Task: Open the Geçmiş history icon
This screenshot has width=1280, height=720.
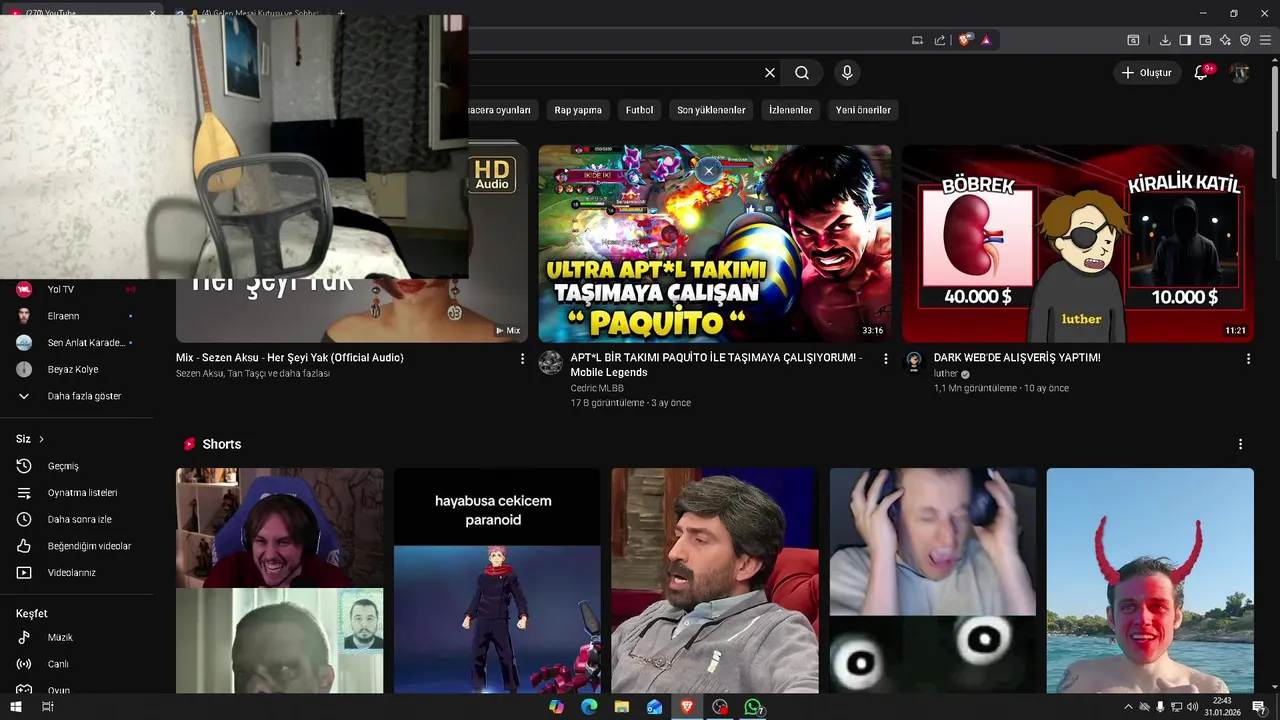Action: point(24,466)
